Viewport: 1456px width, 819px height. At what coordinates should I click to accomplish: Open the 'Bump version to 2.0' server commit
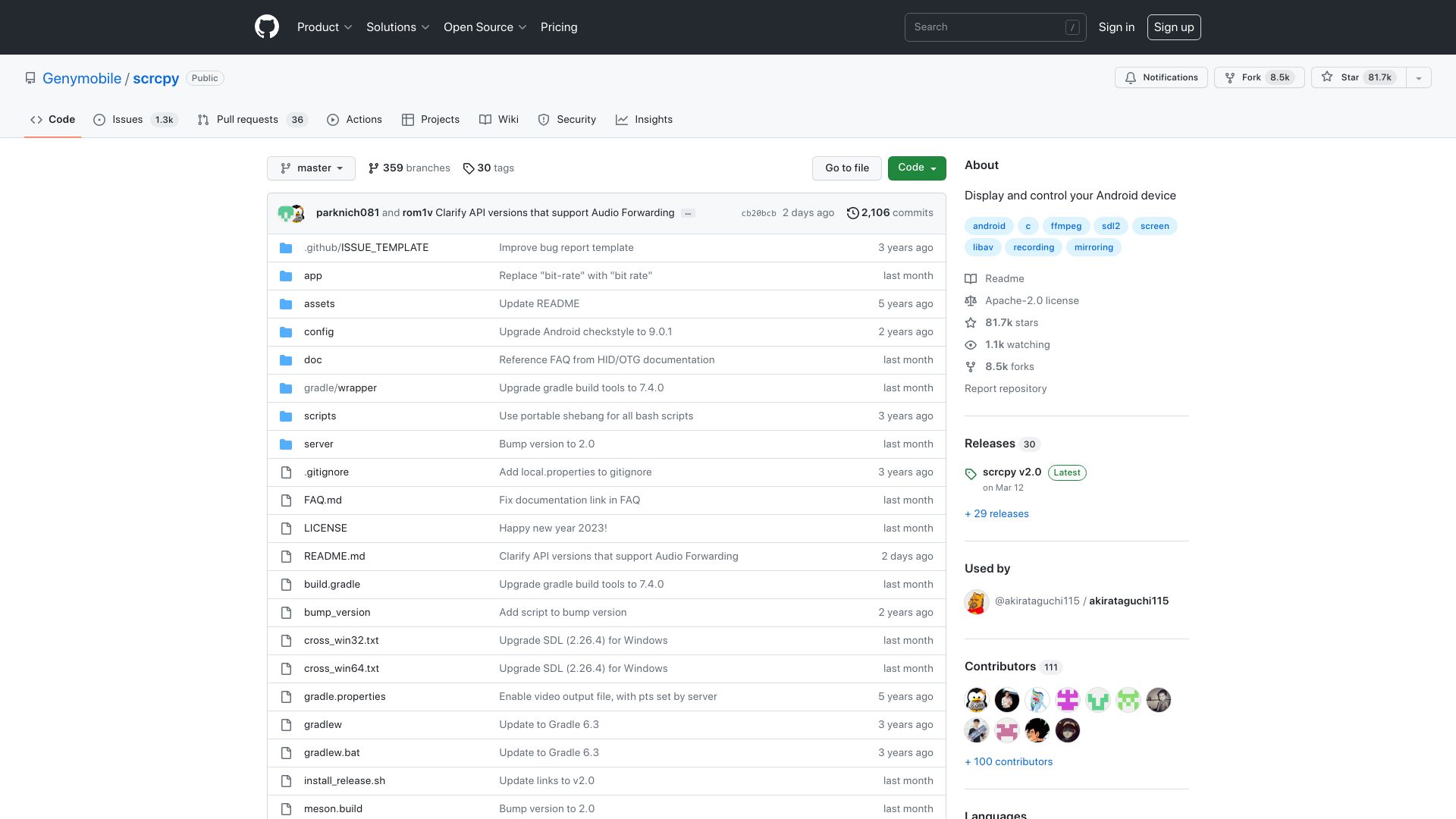pos(547,444)
